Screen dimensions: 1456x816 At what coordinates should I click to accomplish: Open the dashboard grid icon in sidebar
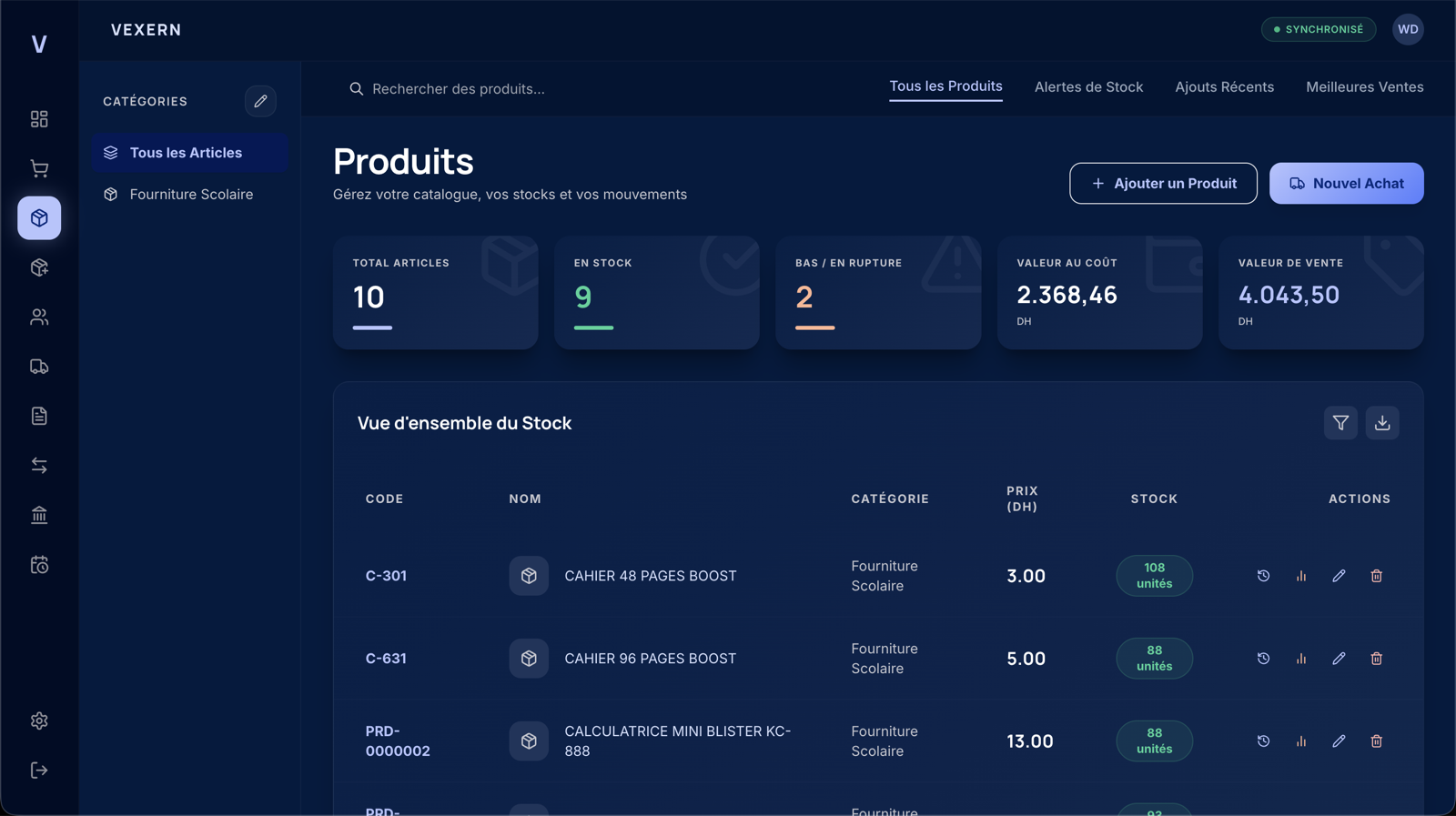pos(39,119)
